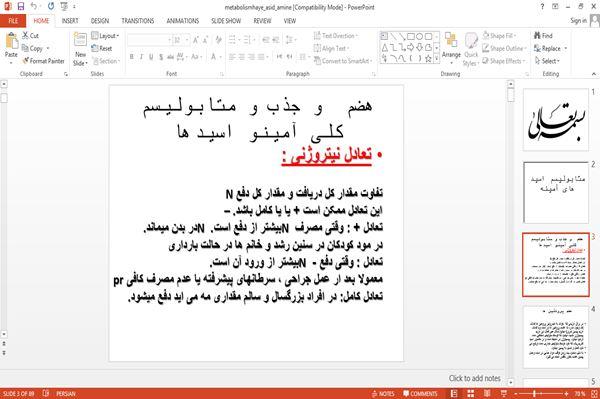Switch to REVIEW tab
The image size is (600, 399).
pyautogui.click(x=262, y=21)
